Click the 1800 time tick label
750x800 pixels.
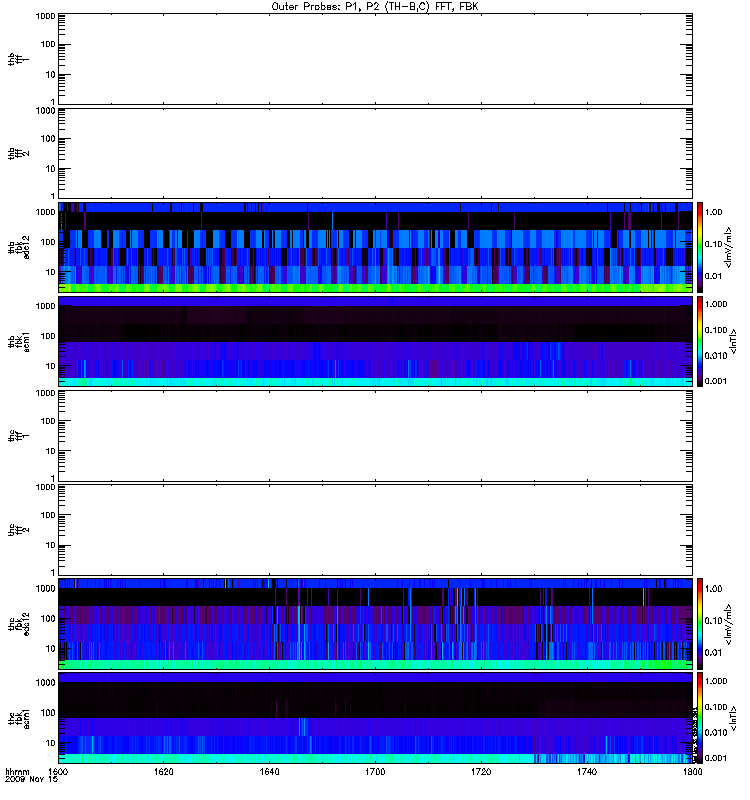[x=692, y=772]
